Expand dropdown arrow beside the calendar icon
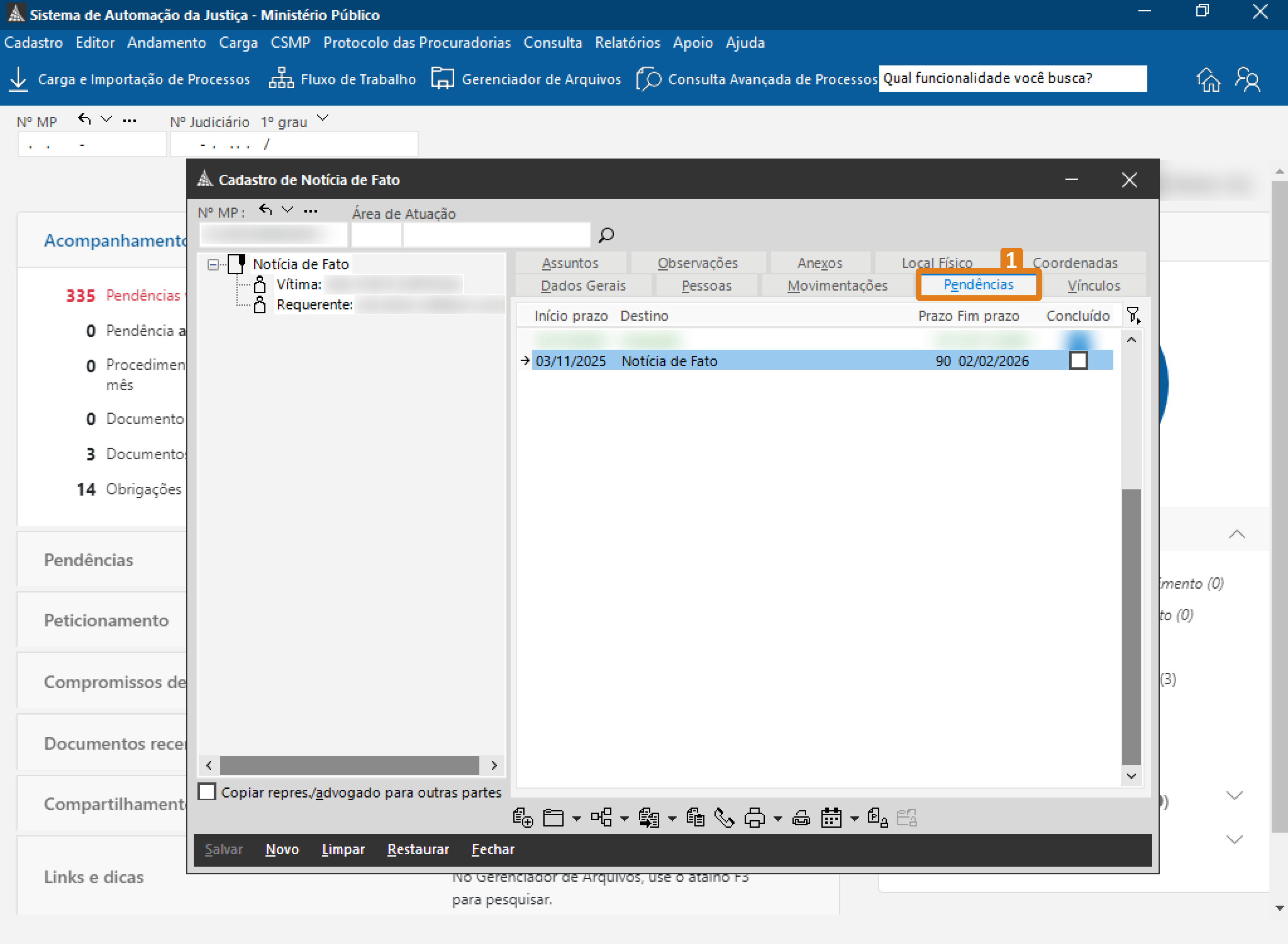 point(855,819)
